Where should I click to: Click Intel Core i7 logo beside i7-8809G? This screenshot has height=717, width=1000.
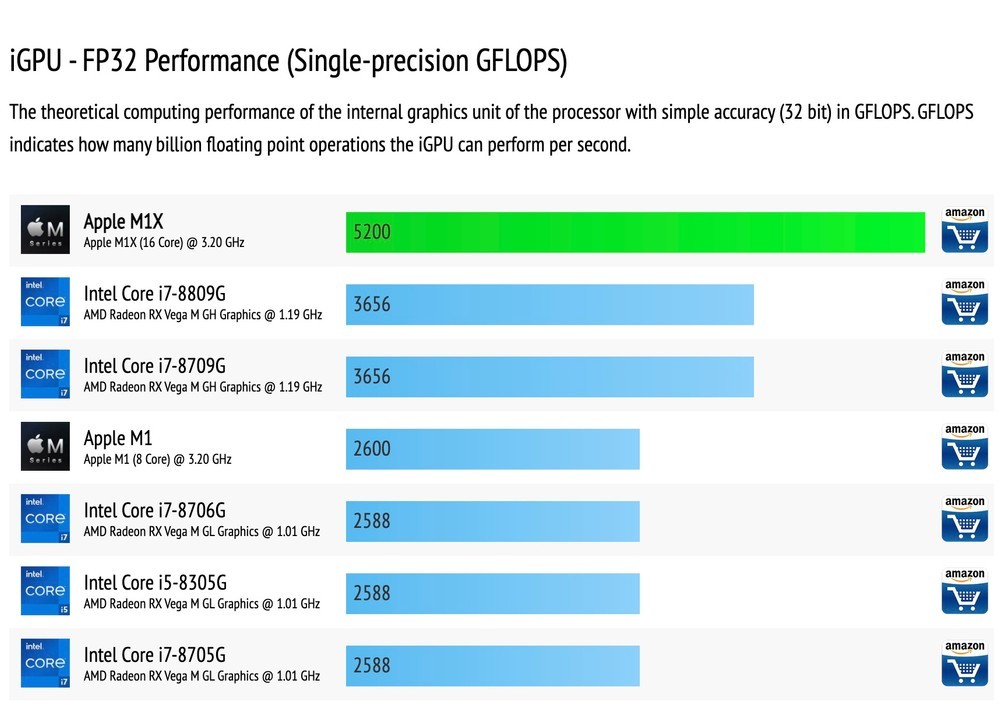[45, 303]
